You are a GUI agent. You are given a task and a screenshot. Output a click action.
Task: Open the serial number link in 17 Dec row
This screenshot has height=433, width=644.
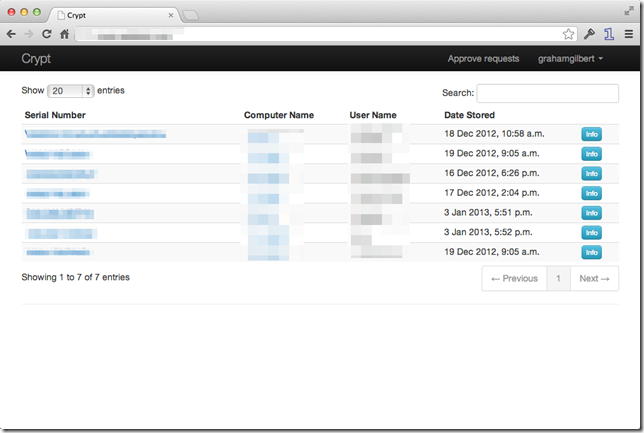pos(58,193)
